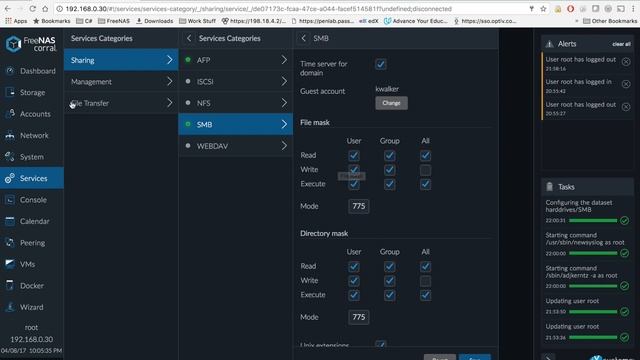
Task: Enable Directory mask All Write checkbox
Action: pos(425,281)
